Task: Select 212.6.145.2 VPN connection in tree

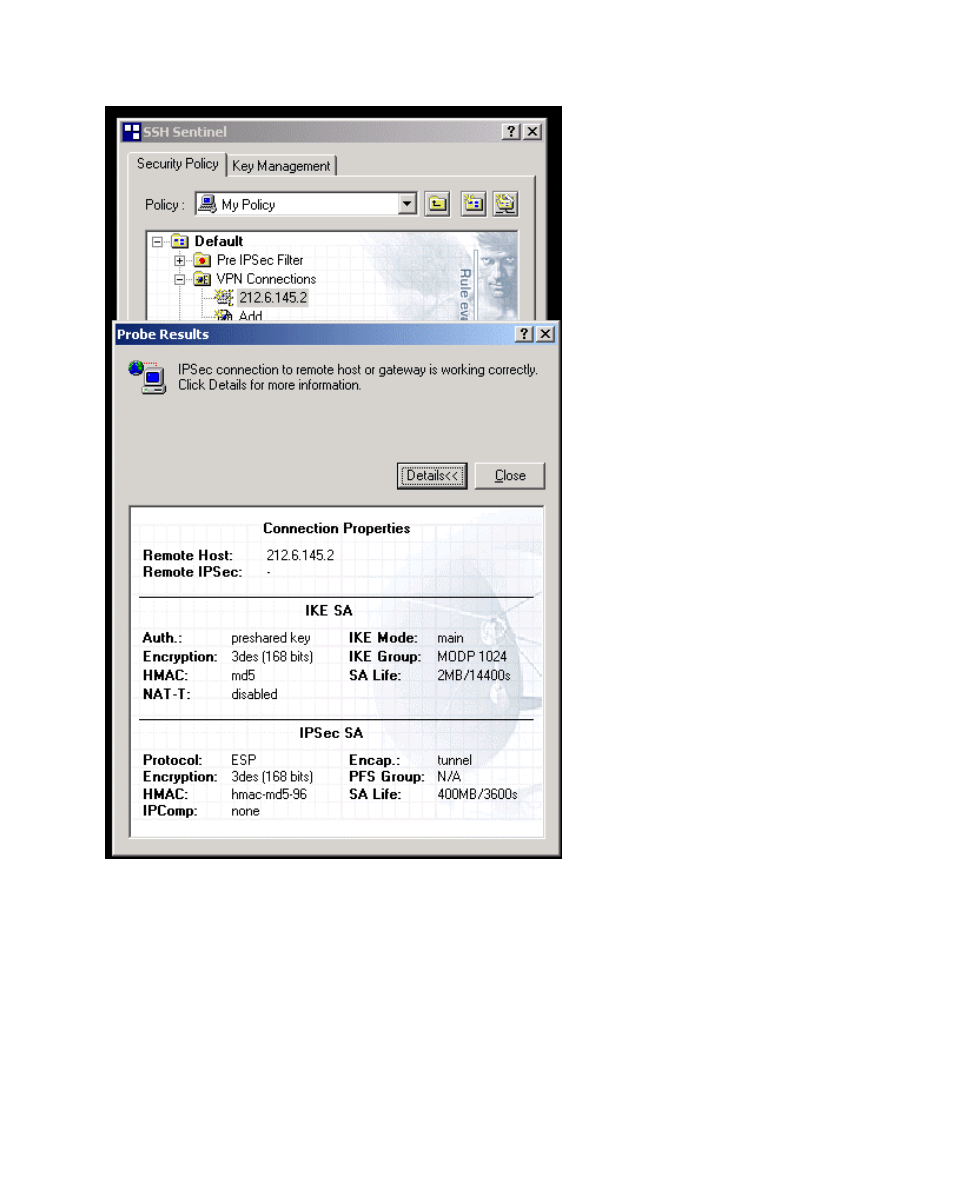Action: (273, 297)
